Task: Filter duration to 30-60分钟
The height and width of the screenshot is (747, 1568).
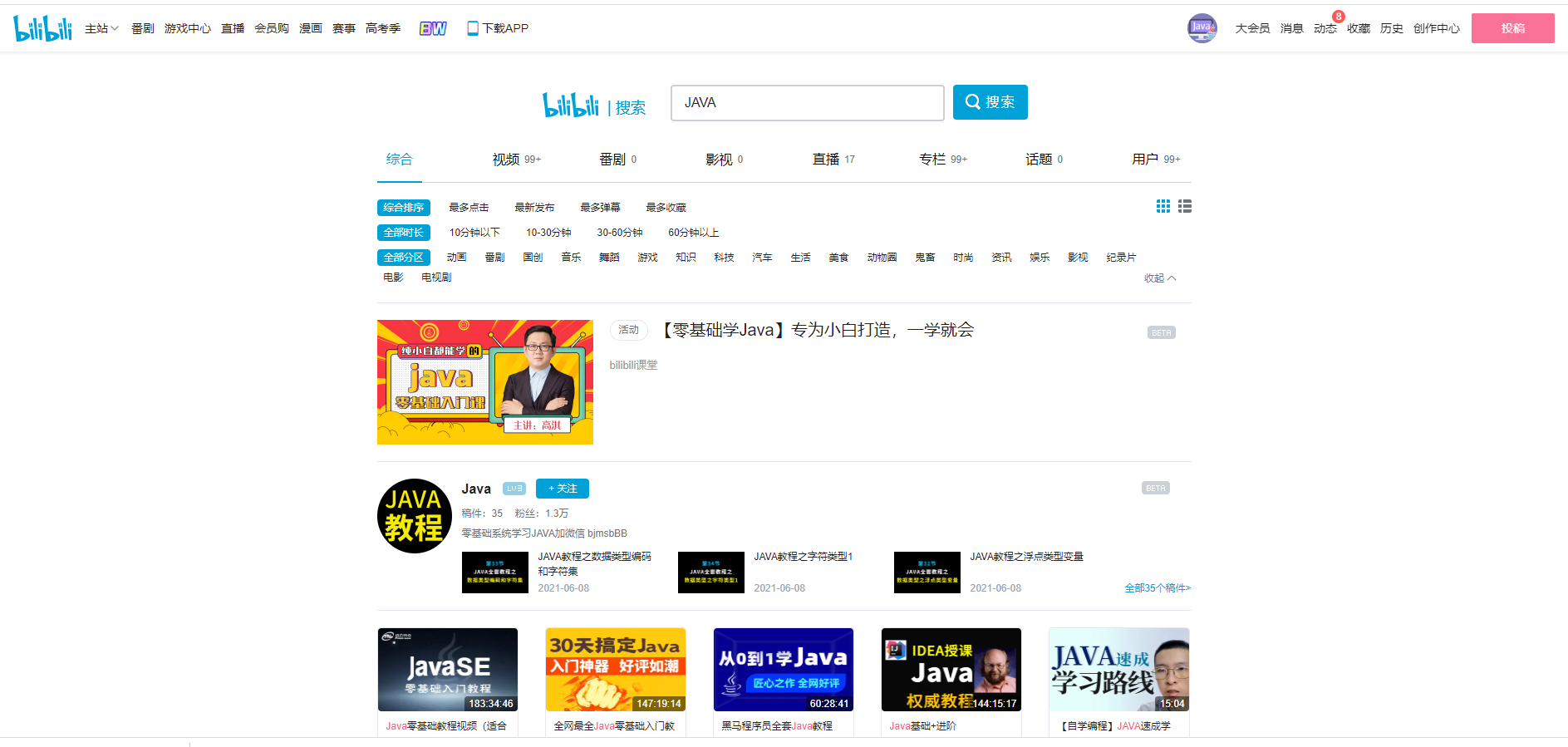Action: (620, 233)
